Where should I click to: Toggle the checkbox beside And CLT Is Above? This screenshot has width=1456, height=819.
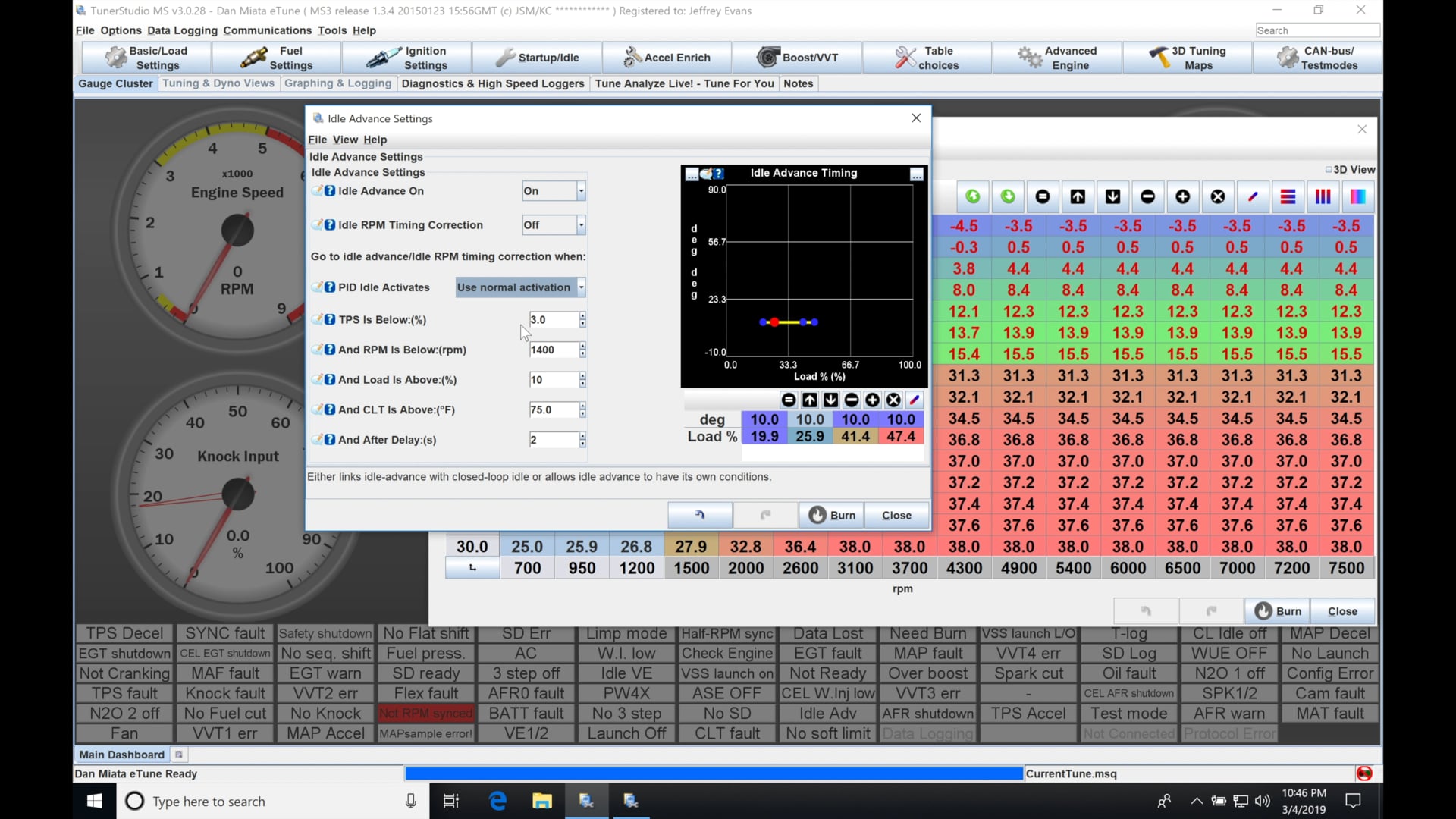click(318, 409)
